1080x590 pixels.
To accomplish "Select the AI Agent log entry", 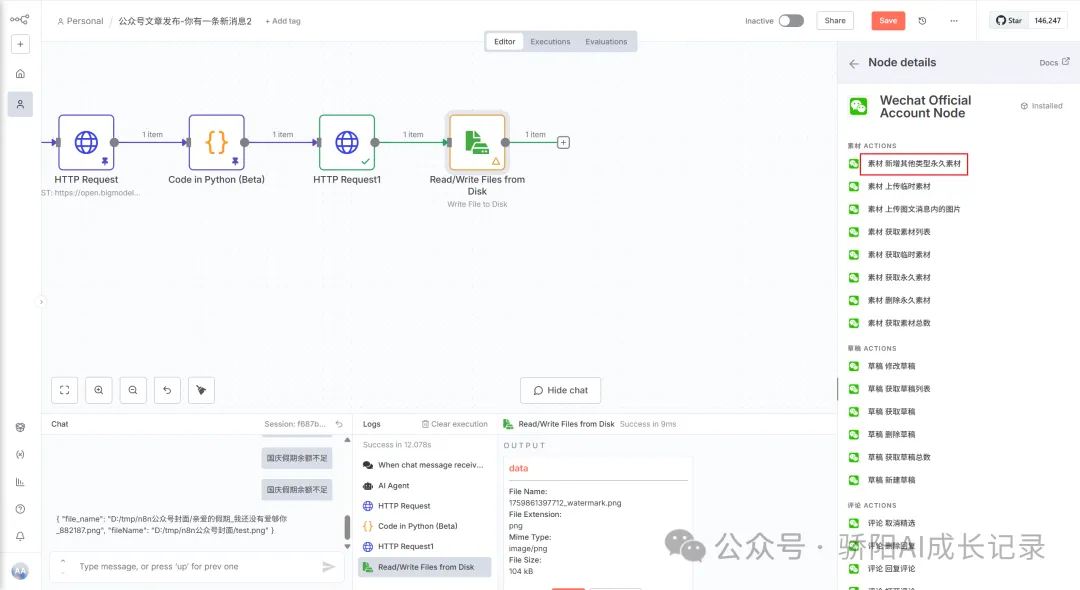I will pos(424,485).
